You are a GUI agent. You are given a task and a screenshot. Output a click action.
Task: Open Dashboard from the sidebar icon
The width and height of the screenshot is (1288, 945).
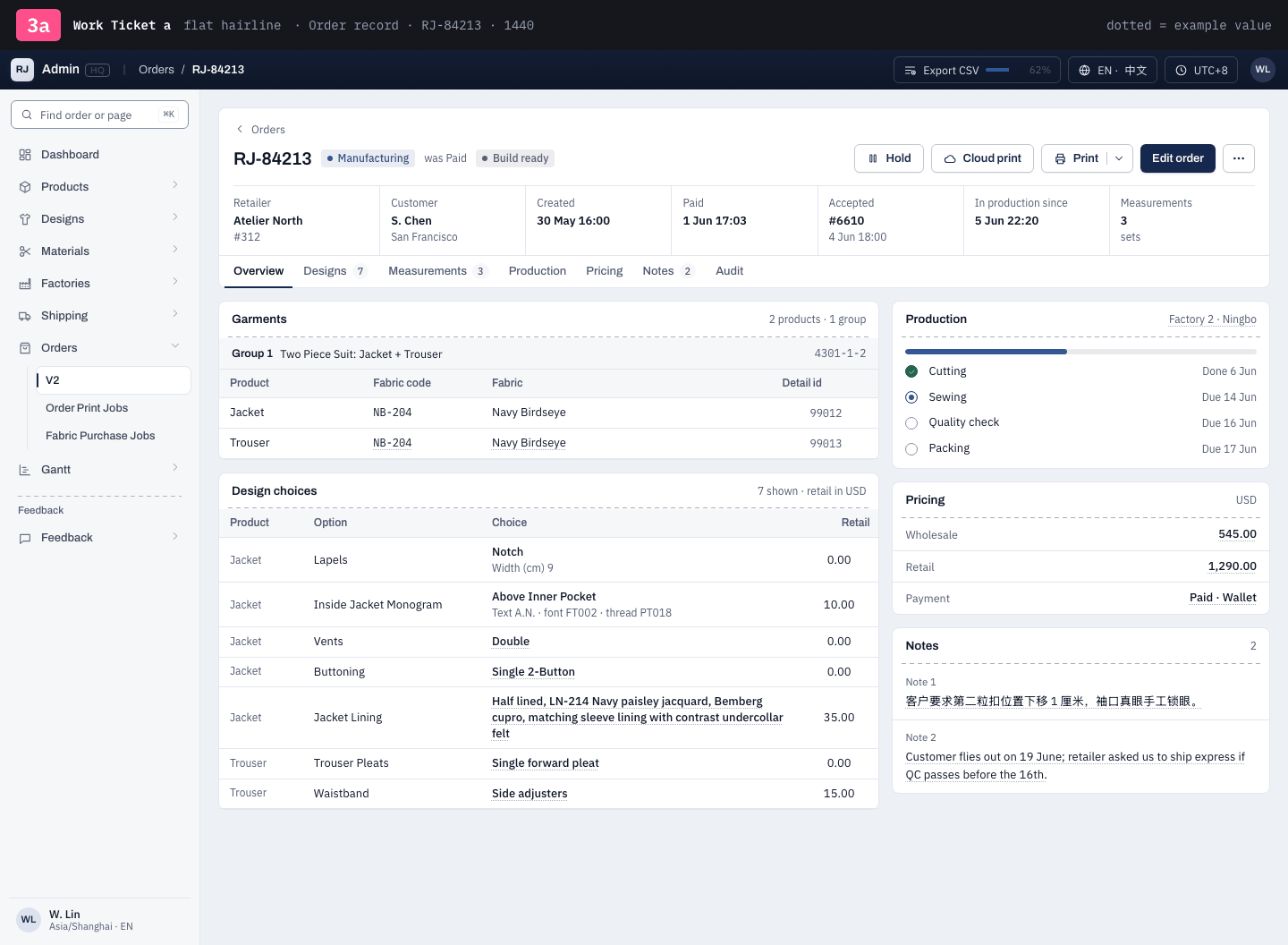click(x=25, y=155)
